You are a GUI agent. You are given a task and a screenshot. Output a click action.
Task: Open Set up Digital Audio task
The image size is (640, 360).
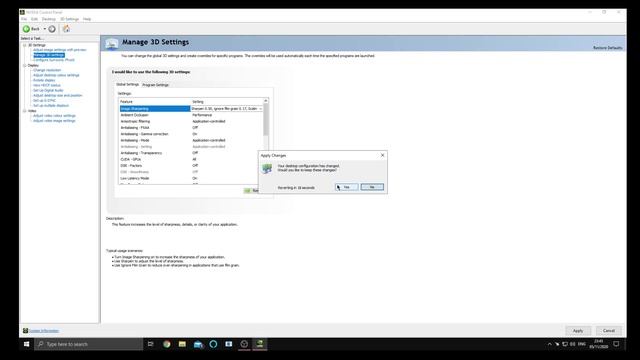click(x=48, y=90)
